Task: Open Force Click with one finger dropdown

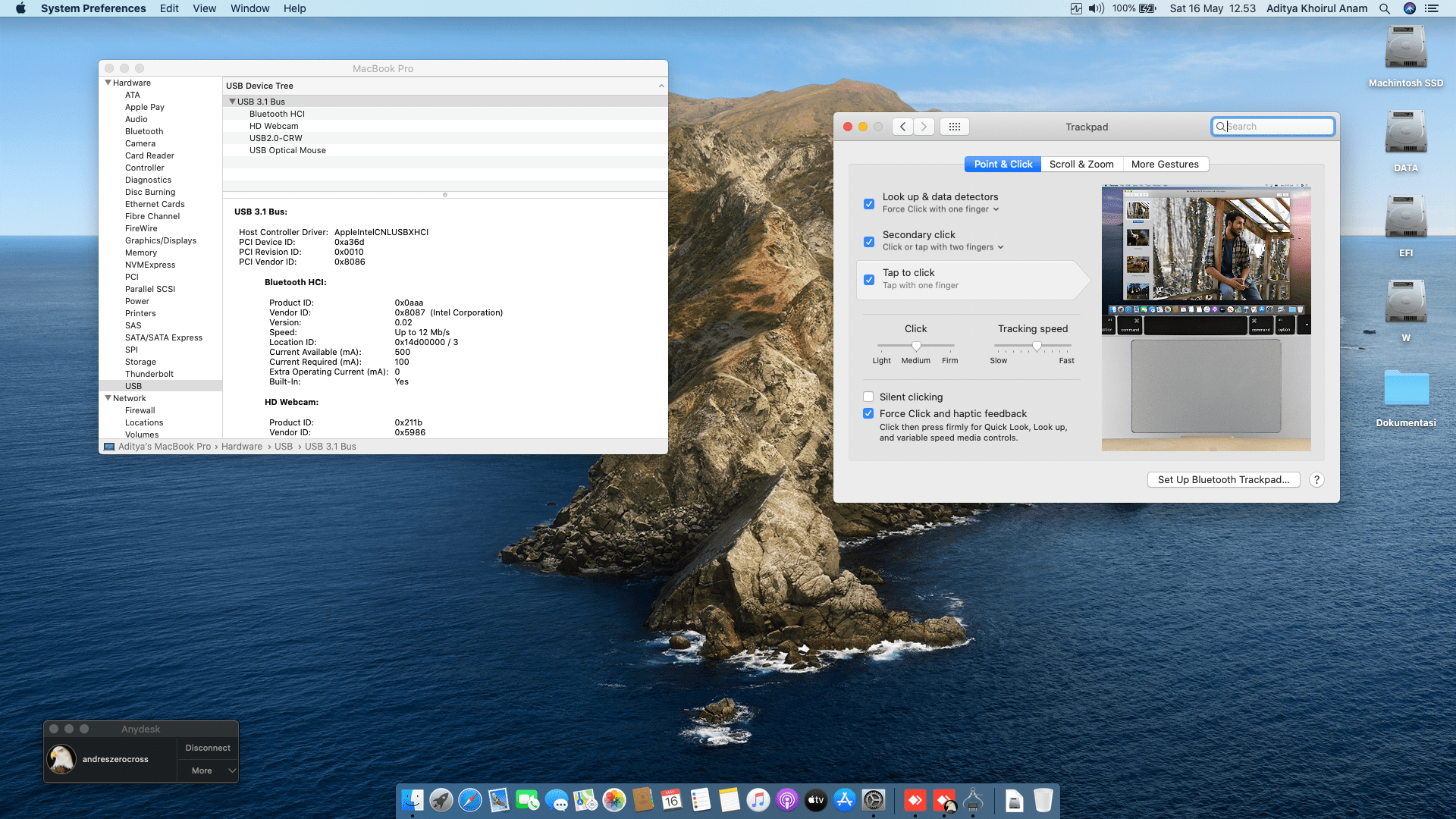Action: tap(940, 209)
